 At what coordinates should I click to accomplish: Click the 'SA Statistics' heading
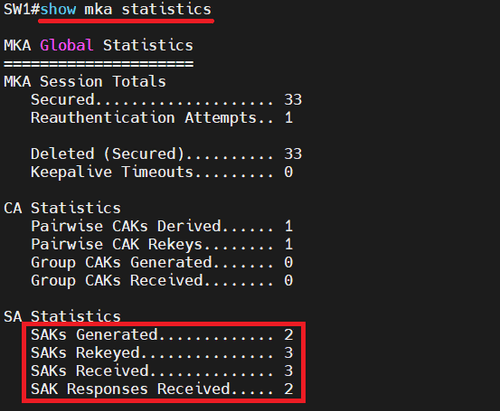pos(62,316)
